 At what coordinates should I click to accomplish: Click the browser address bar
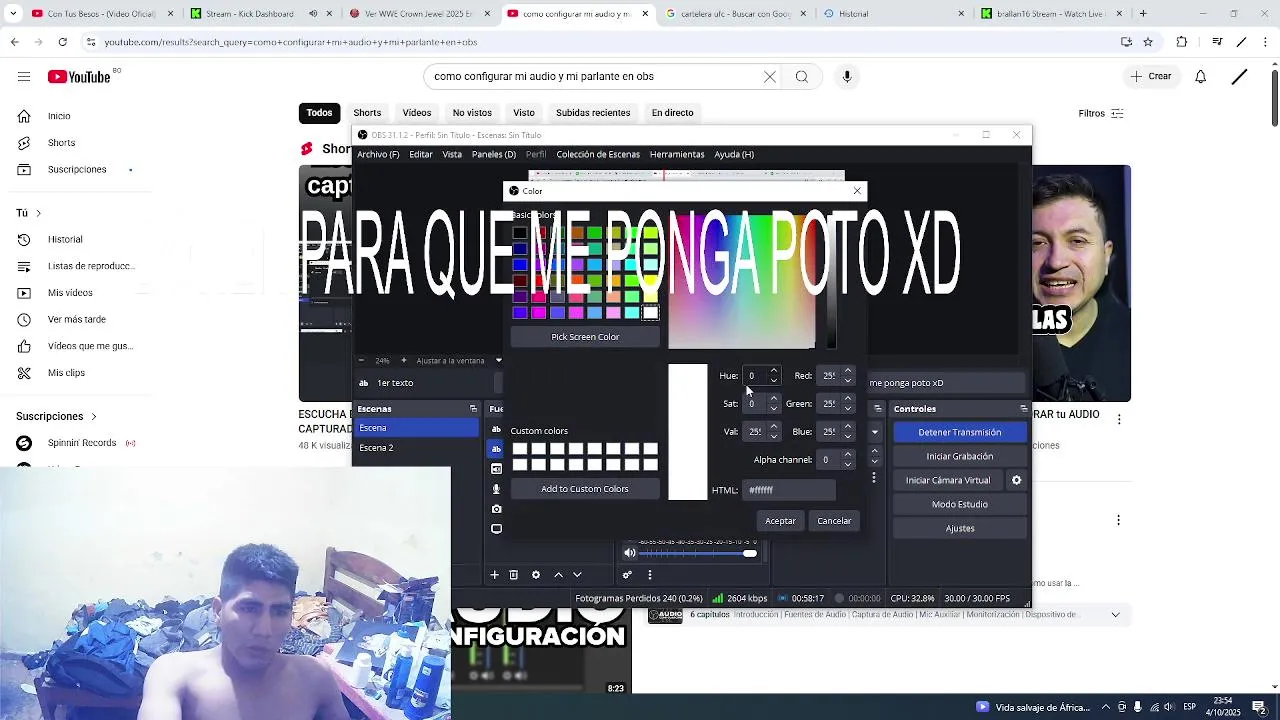[600, 42]
